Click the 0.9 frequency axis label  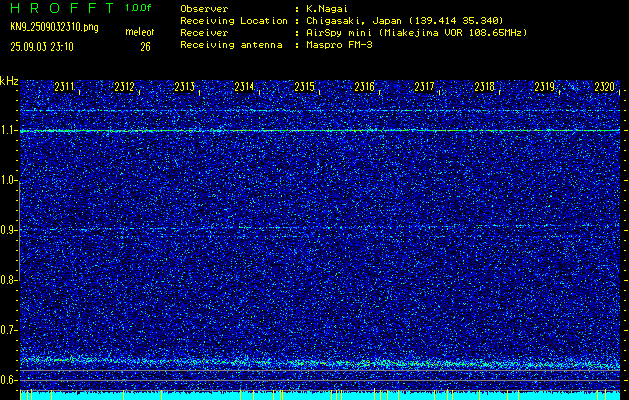tap(8, 230)
